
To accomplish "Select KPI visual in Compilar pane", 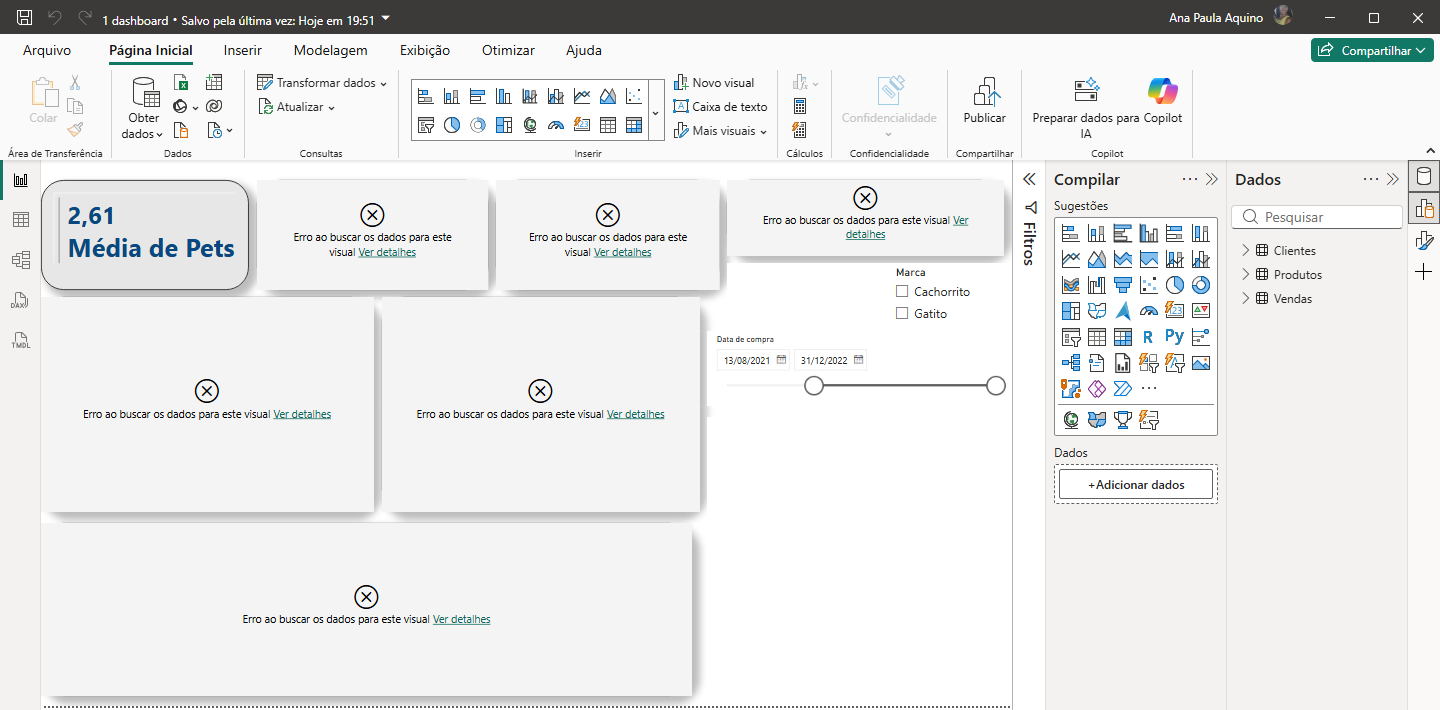I will 1201,311.
